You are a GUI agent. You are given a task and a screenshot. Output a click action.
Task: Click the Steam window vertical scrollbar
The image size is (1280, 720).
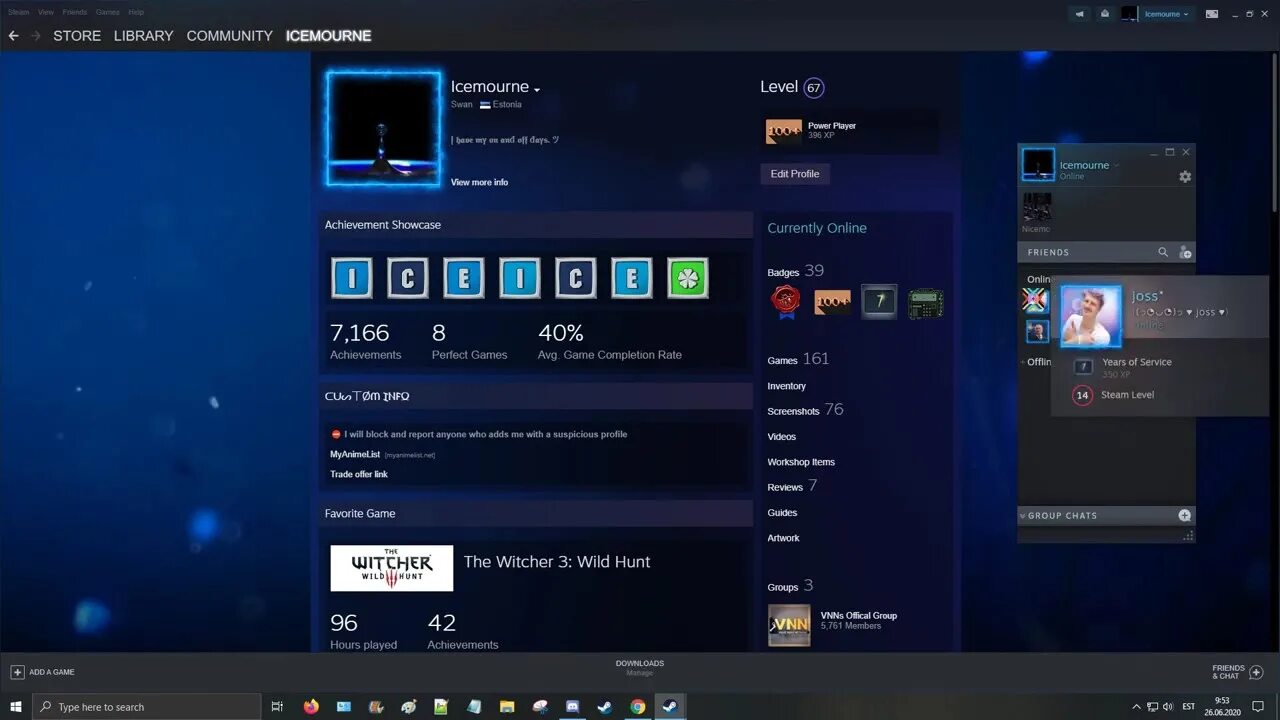point(1274,130)
